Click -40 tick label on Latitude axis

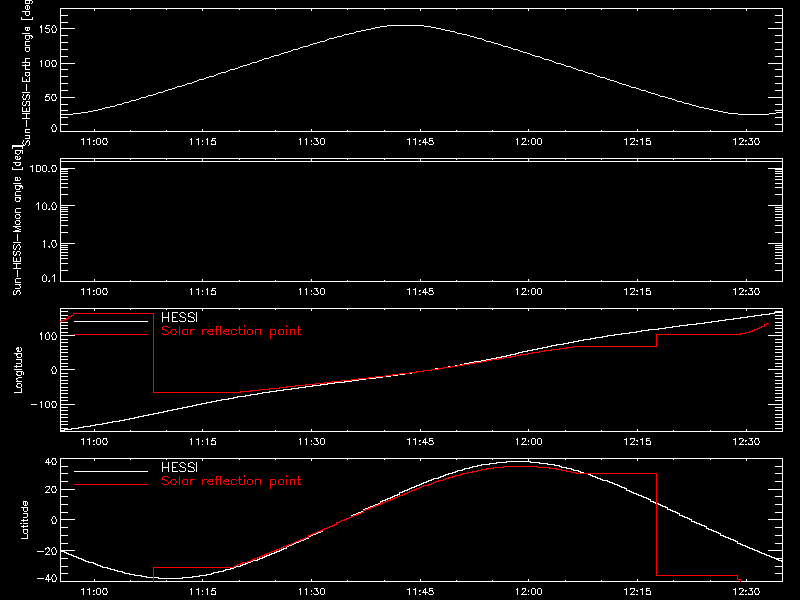[x=47, y=578]
